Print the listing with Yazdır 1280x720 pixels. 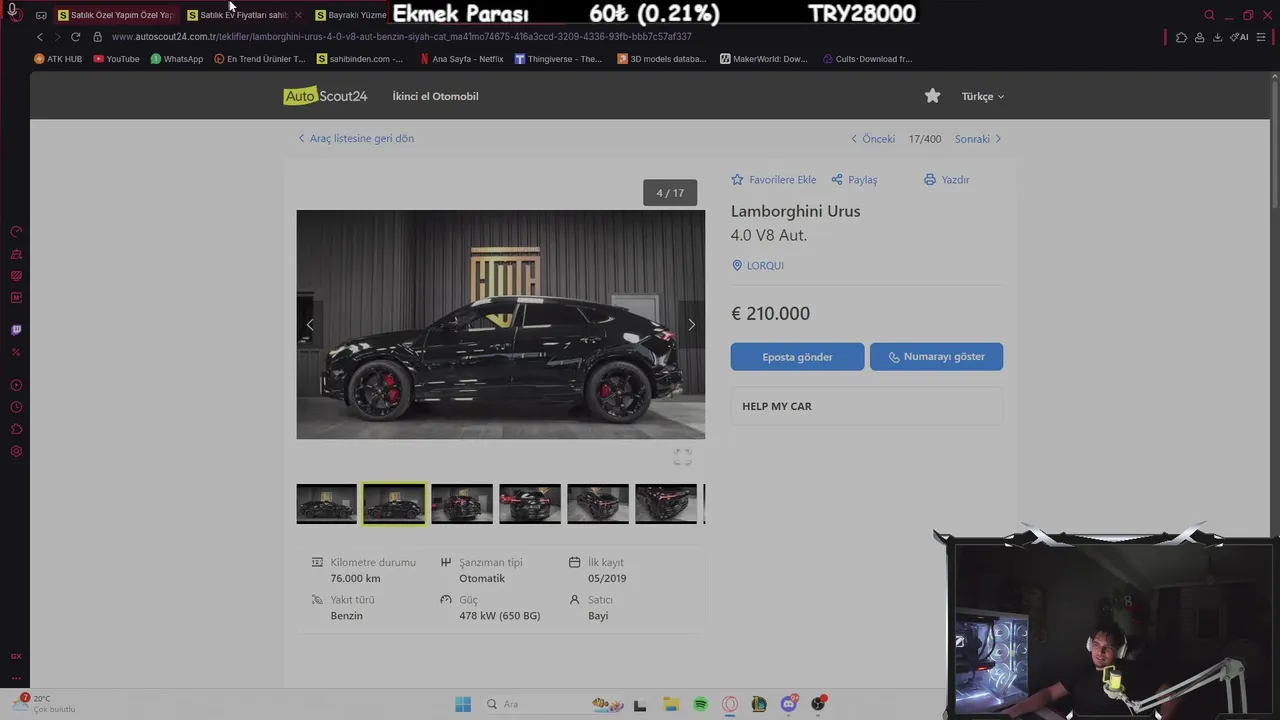pyautogui.click(x=946, y=180)
